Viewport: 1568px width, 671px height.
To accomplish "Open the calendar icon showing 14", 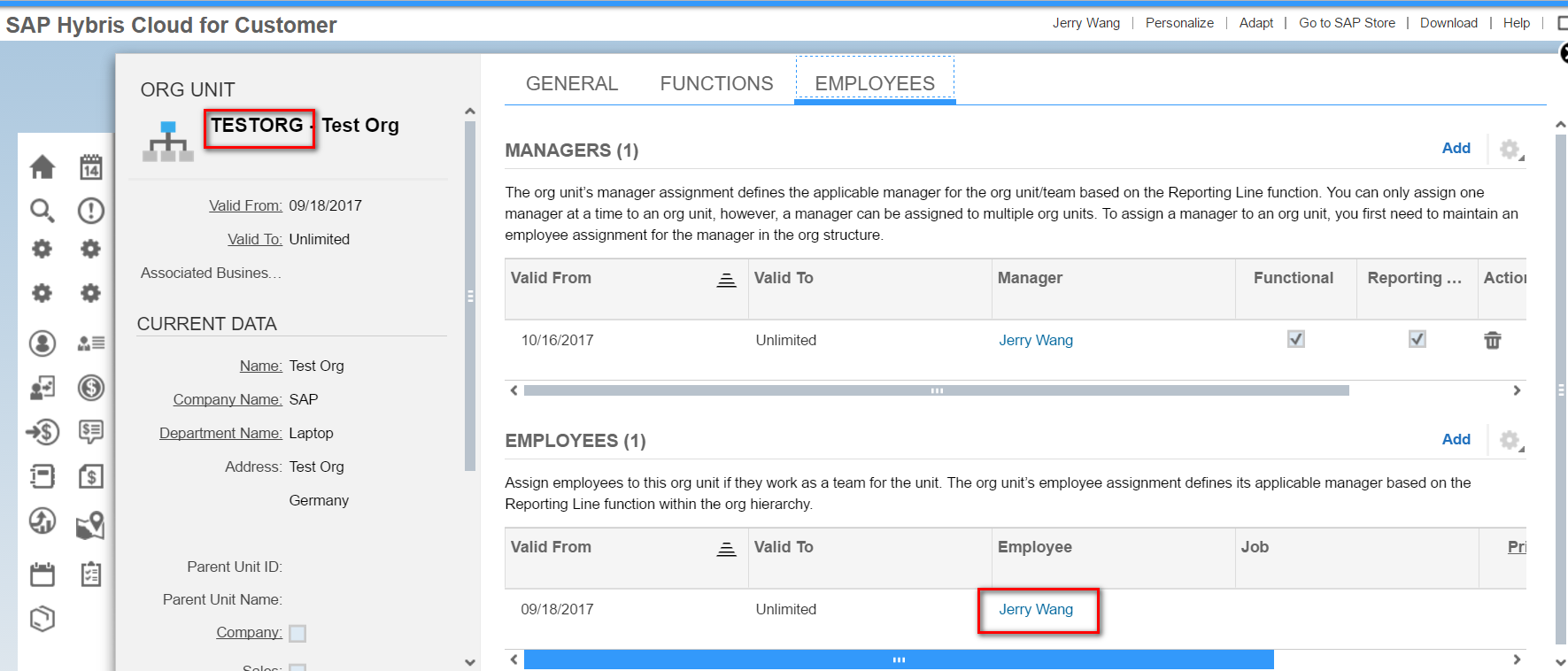I will 90,166.
